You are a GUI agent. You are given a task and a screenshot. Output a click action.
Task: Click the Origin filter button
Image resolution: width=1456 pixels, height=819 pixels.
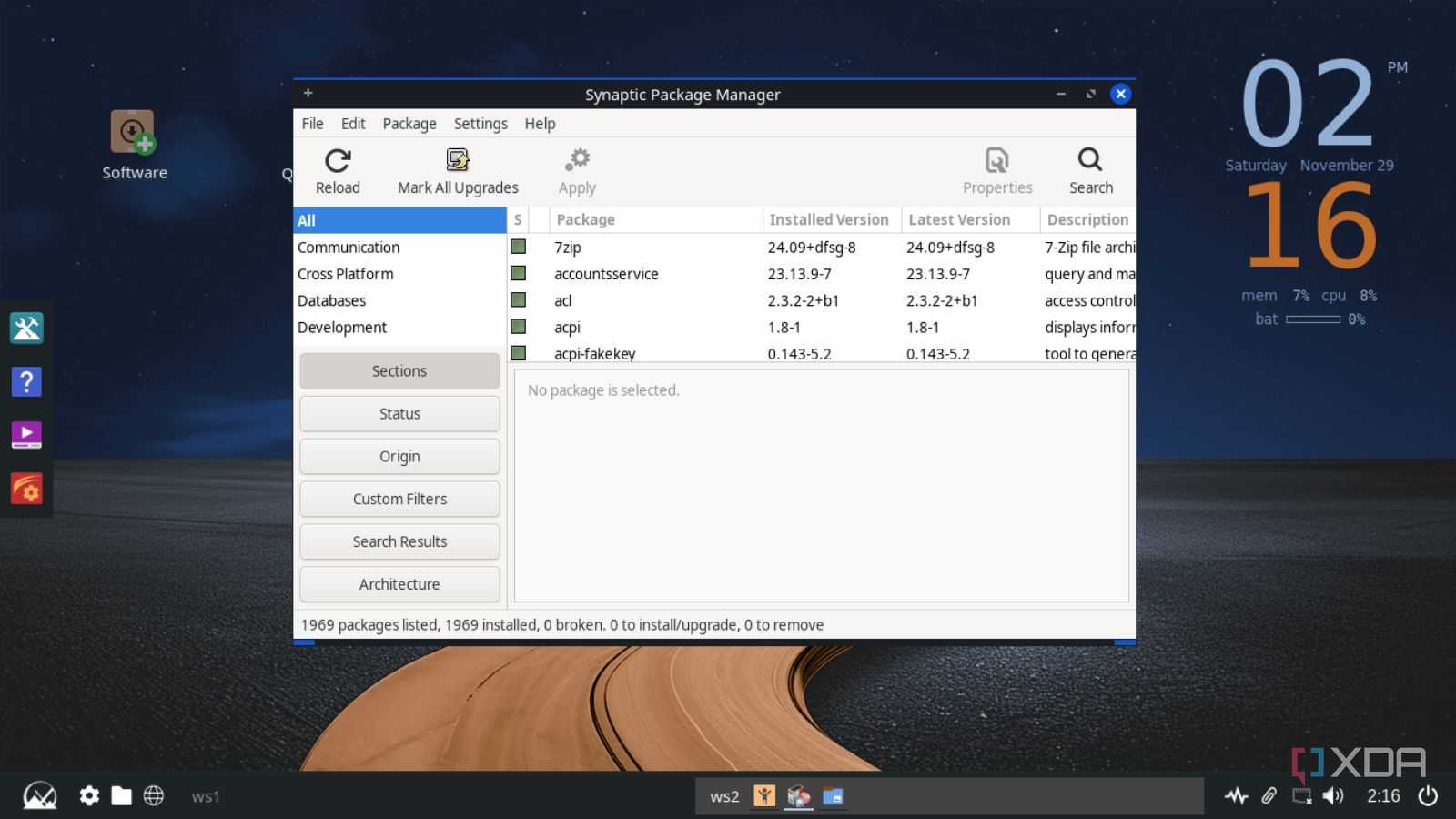[x=399, y=457]
